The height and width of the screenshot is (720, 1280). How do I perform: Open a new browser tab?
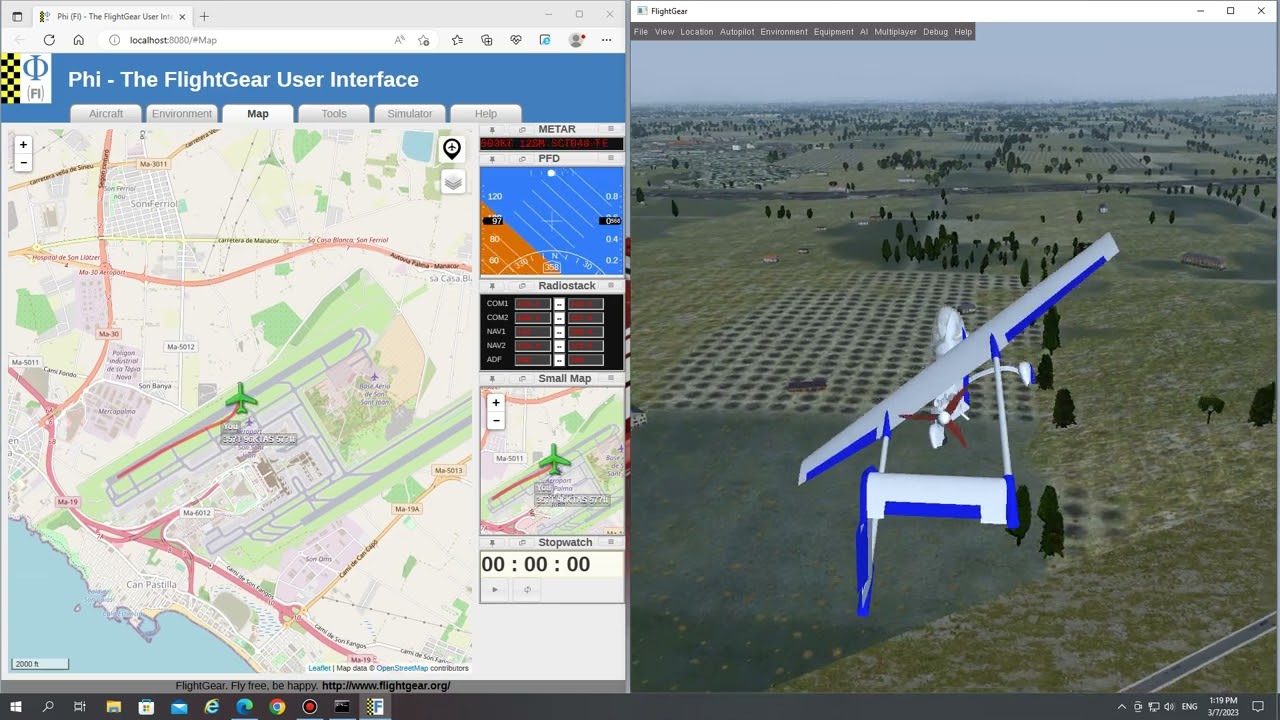tap(204, 16)
